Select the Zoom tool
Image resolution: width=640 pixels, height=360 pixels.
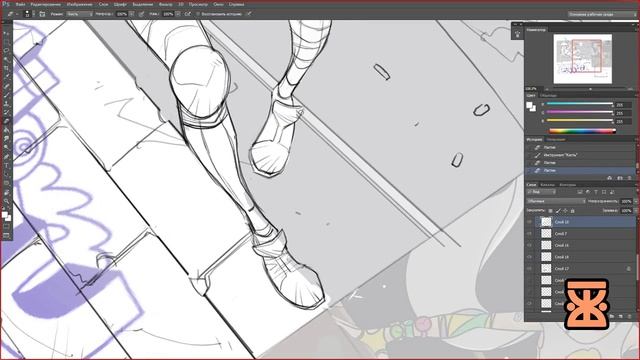(x=7, y=201)
